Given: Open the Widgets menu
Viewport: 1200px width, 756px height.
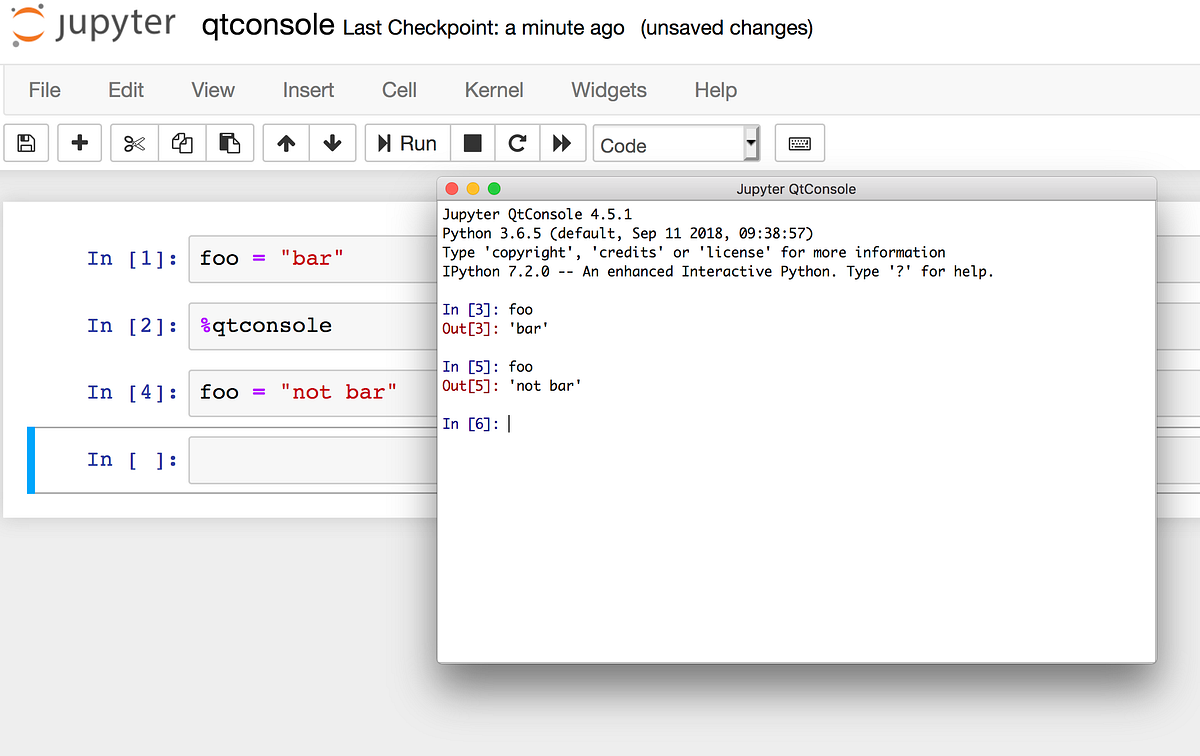Looking at the screenshot, I should (608, 90).
